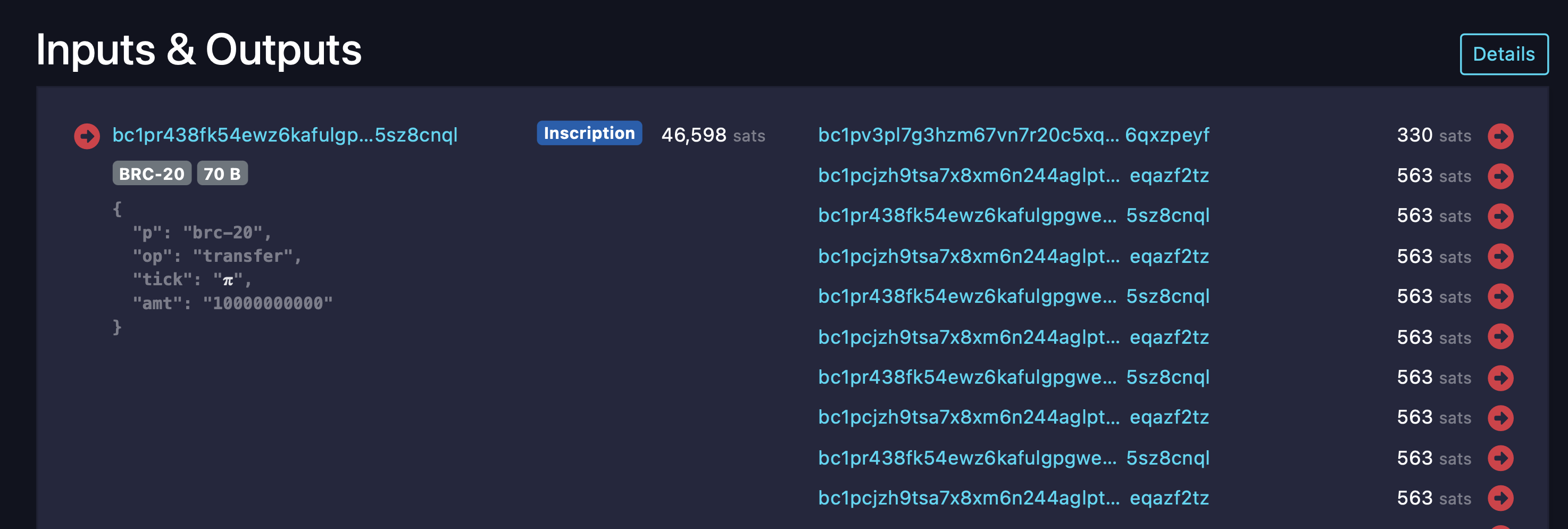Click arrow icon of seventh output row
Image resolution: width=1568 pixels, height=529 pixels.
pyautogui.click(x=1500, y=377)
